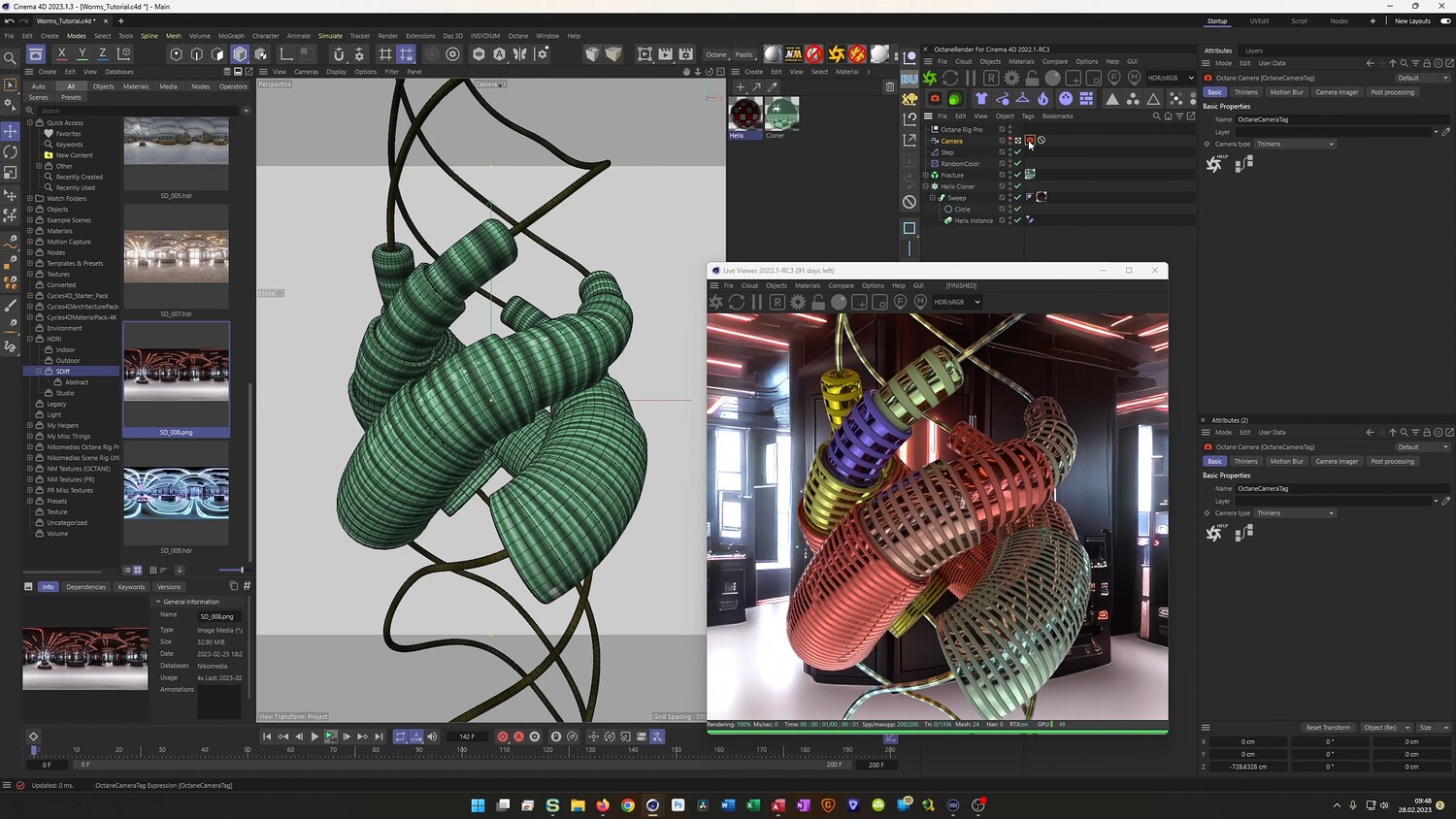Switch to the UVEdit layout
This screenshot has width=1456, height=819.
pos(1259,21)
